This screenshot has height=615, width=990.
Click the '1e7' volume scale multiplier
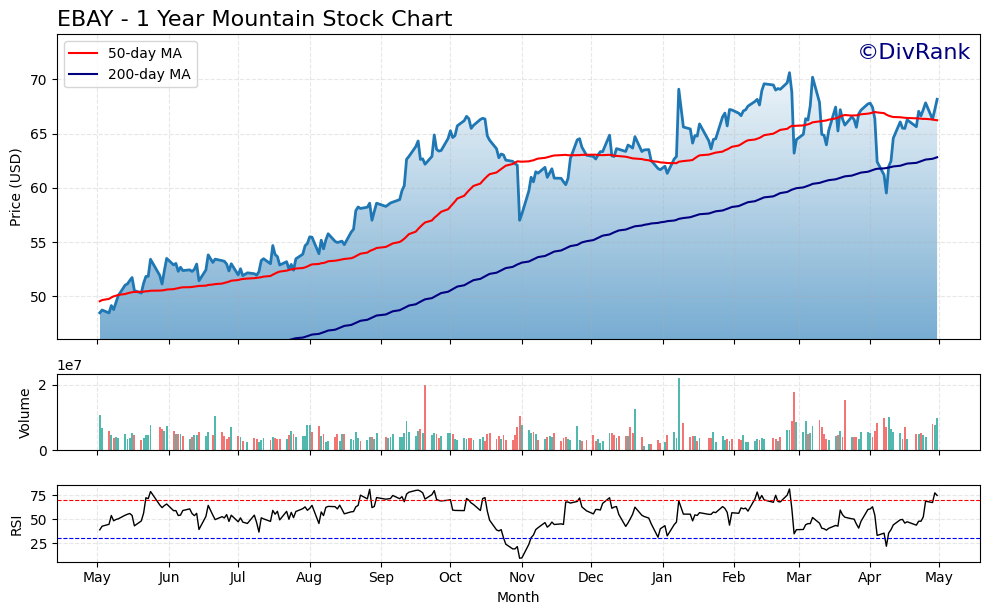coord(69,365)
